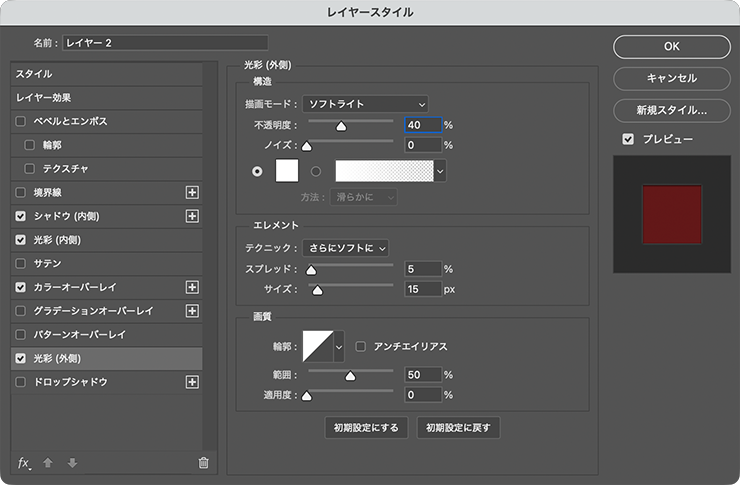
Task: Click the move effect up arrow
Action: click(48, 462)
